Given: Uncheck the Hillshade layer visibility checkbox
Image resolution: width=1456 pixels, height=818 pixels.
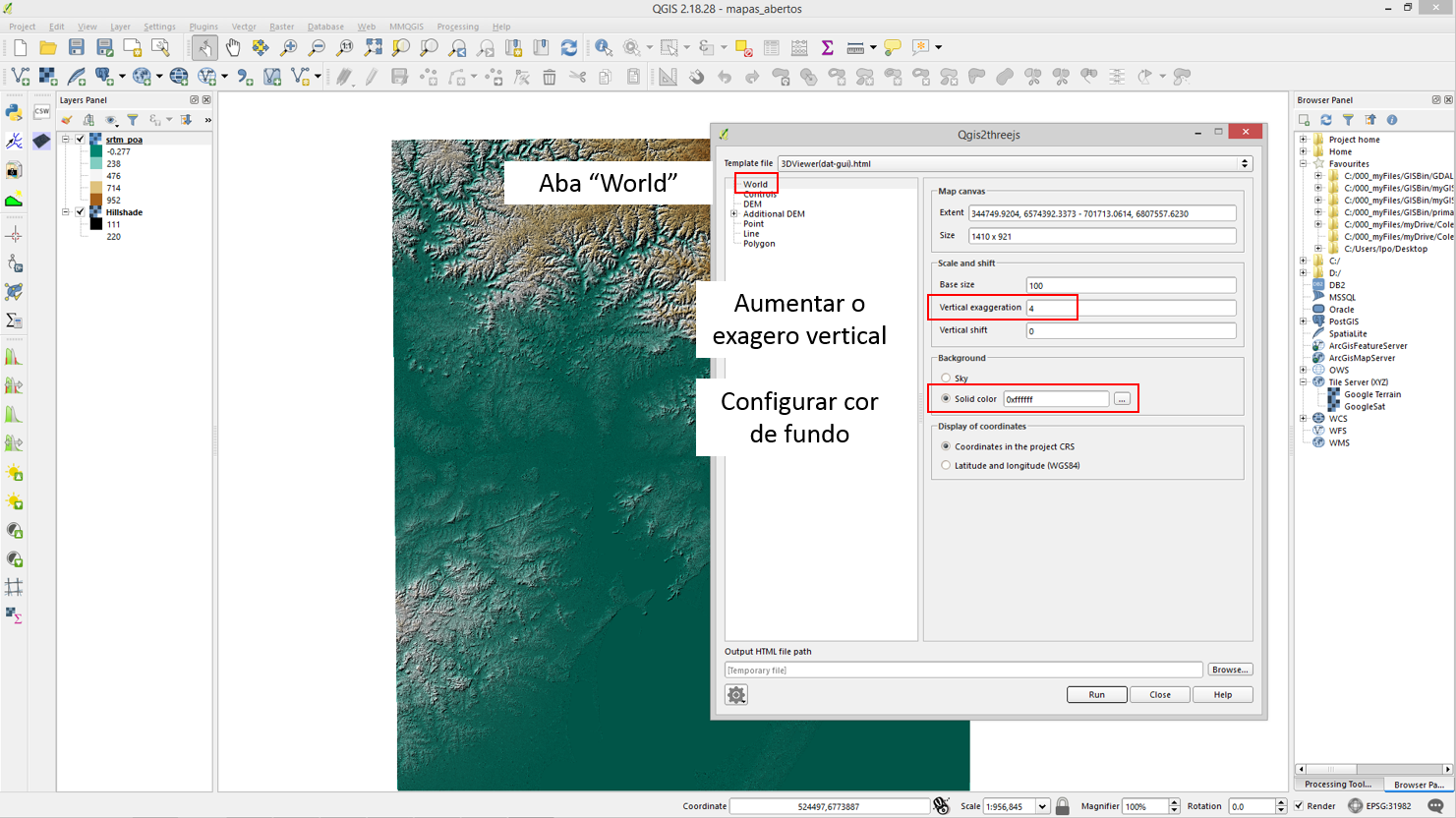Looking at the screenshot, I should click(x=81, y=212).
